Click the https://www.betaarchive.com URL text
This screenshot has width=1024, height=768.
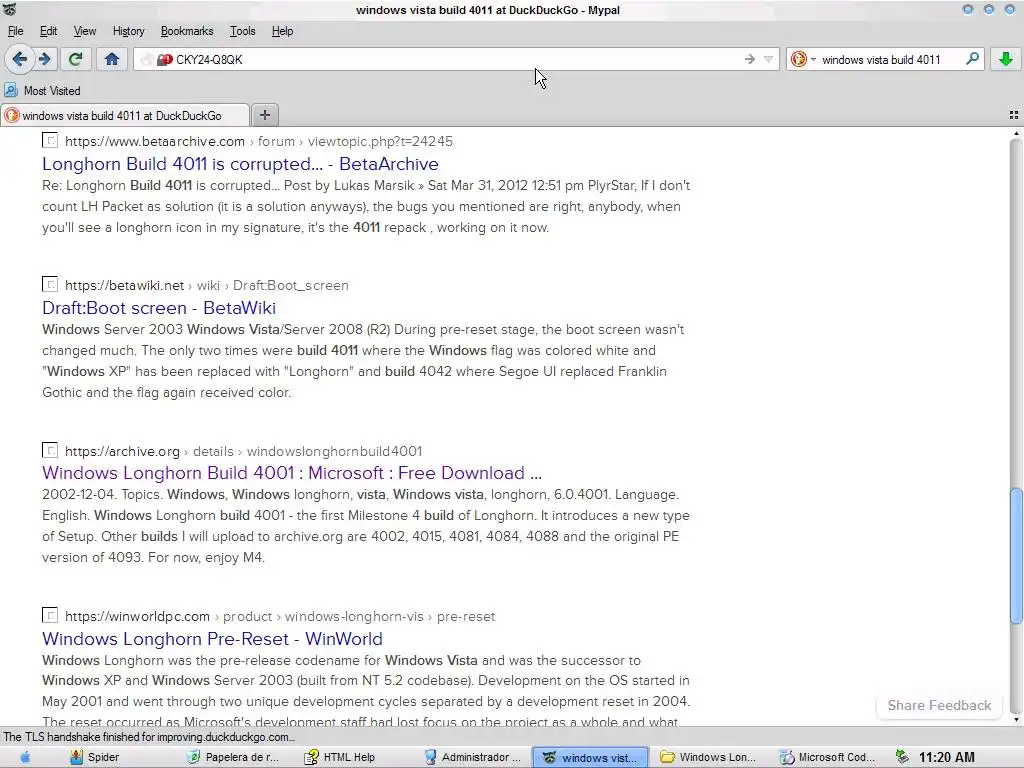pos(155,141)
